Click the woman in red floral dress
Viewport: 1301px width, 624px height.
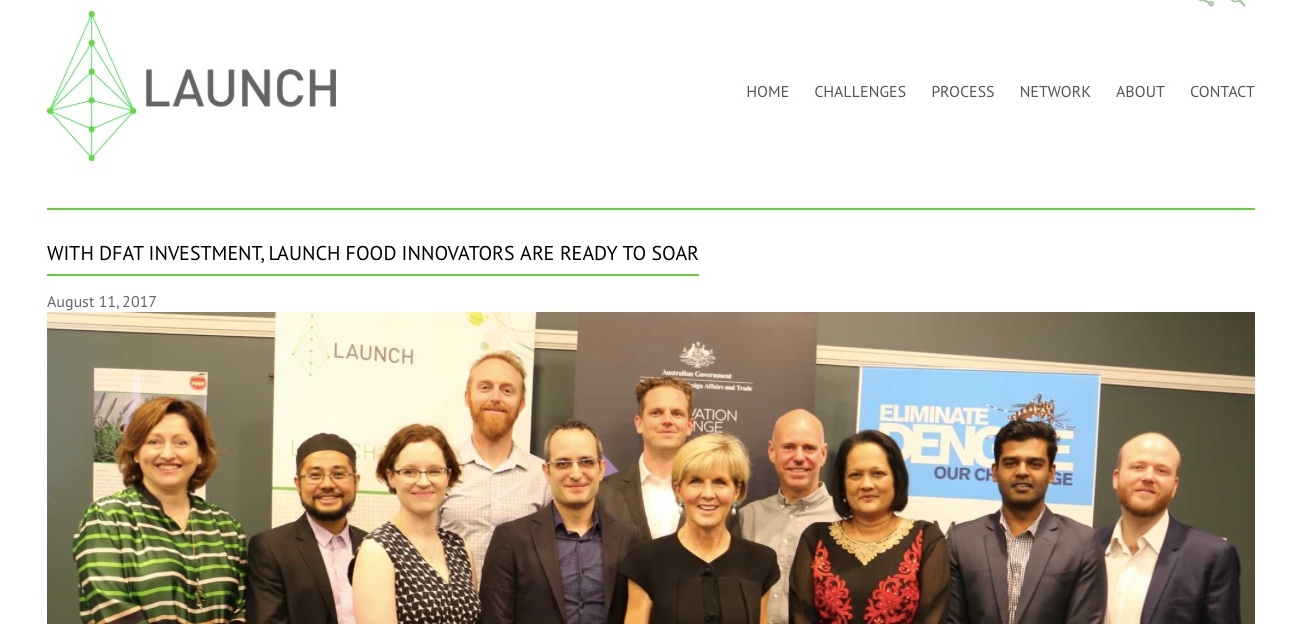click(868, 530)
